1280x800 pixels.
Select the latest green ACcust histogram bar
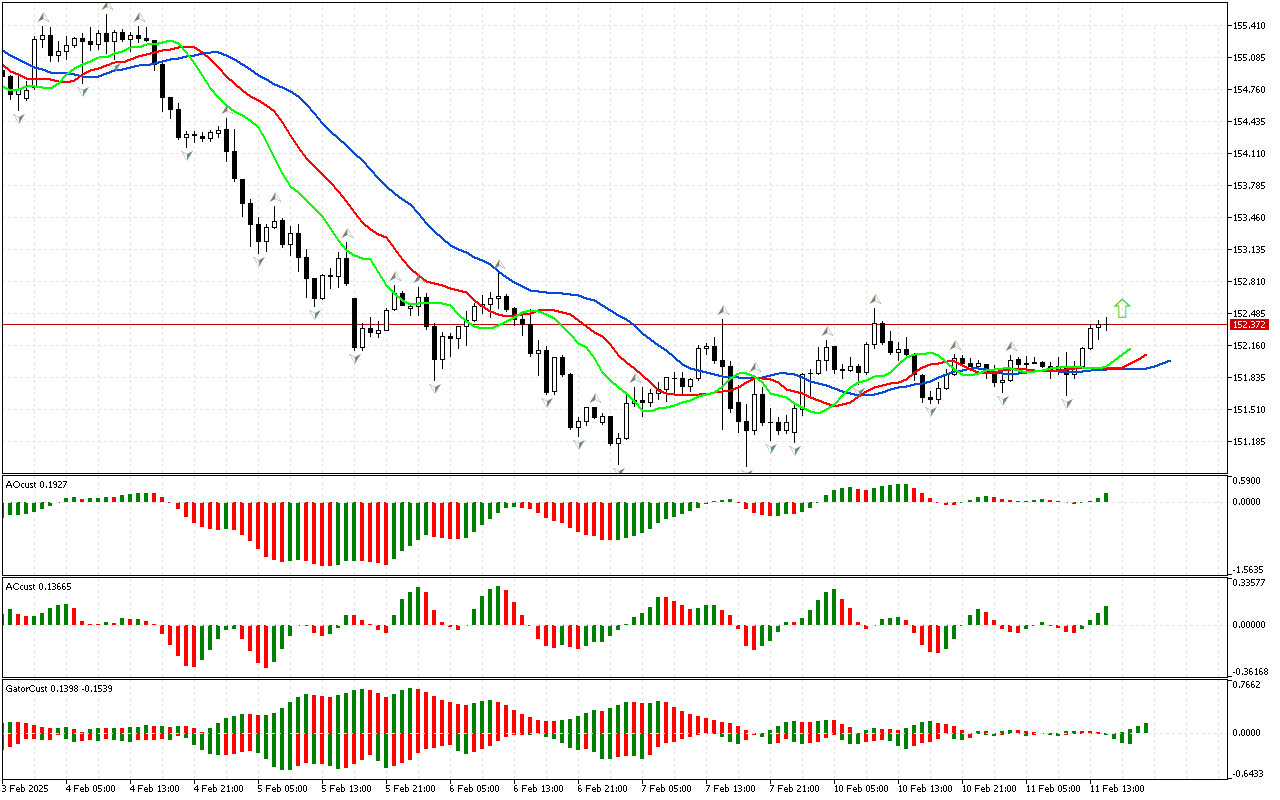[x=1107, y=615]
